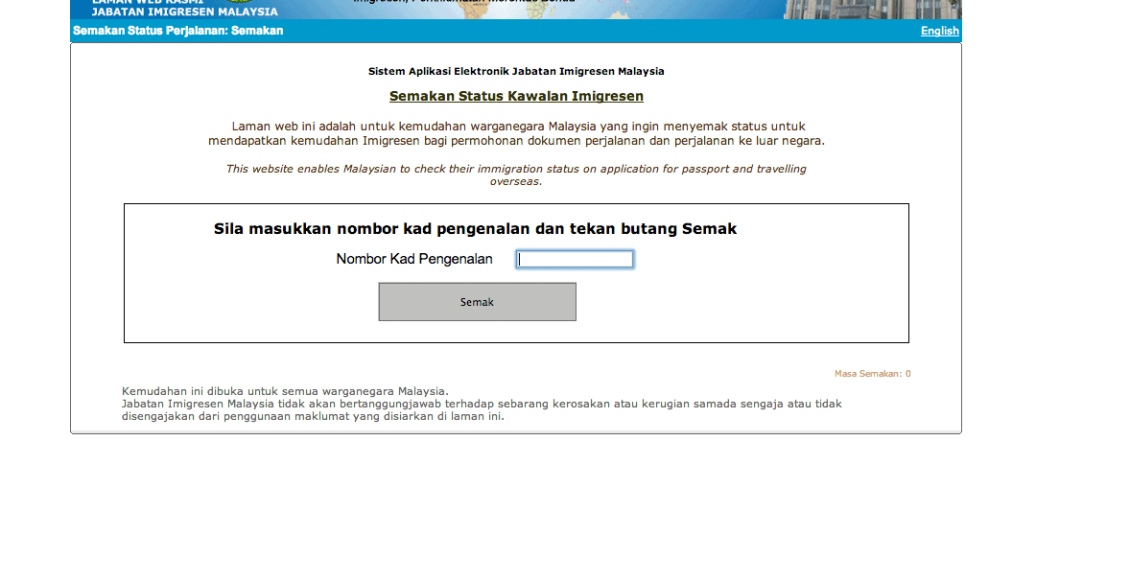Switch the page language to English
Viewport: 1130px width, 580px height.
[x=938, y=31]
